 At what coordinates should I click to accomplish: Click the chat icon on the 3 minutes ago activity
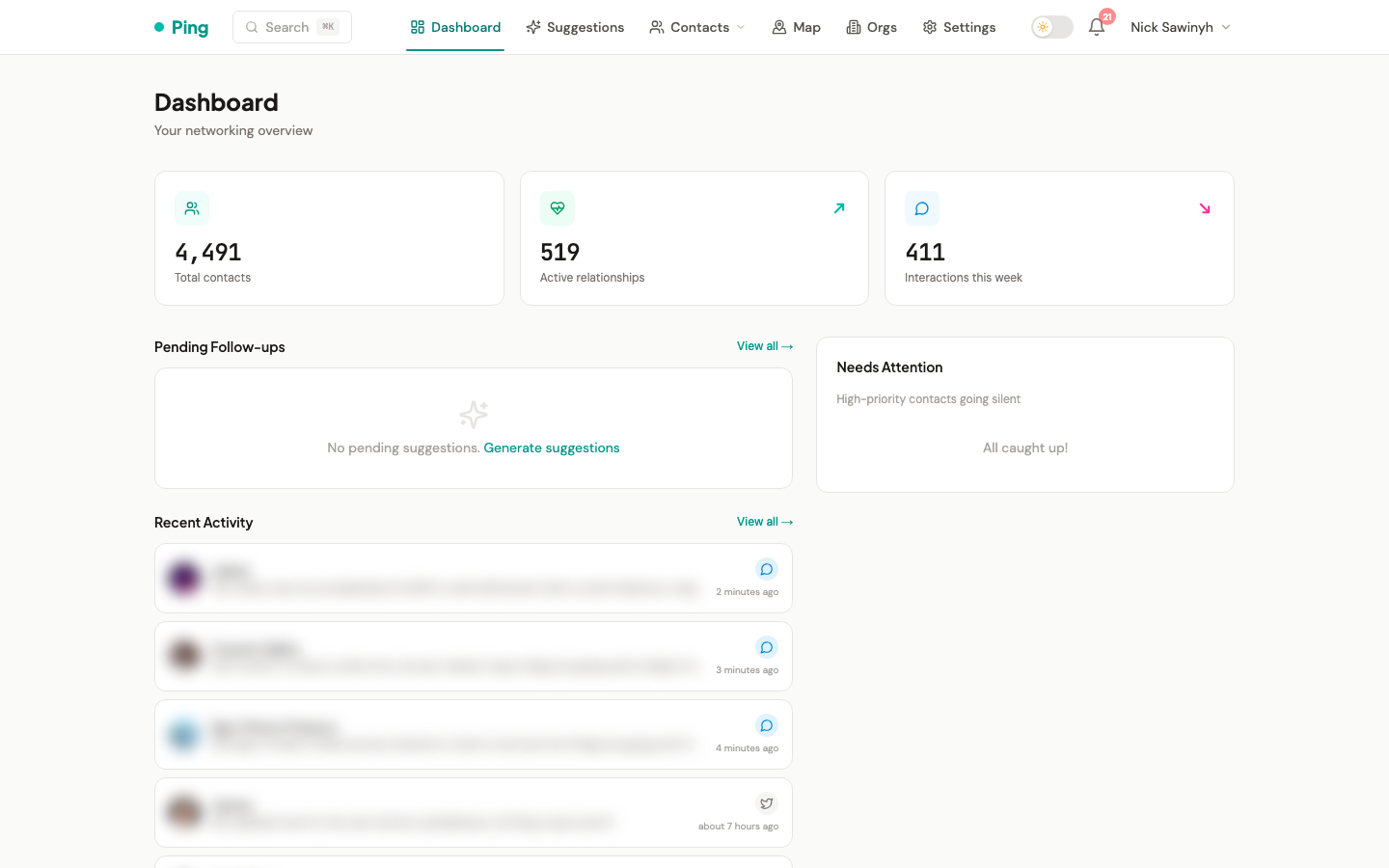[x=767, y=647]
